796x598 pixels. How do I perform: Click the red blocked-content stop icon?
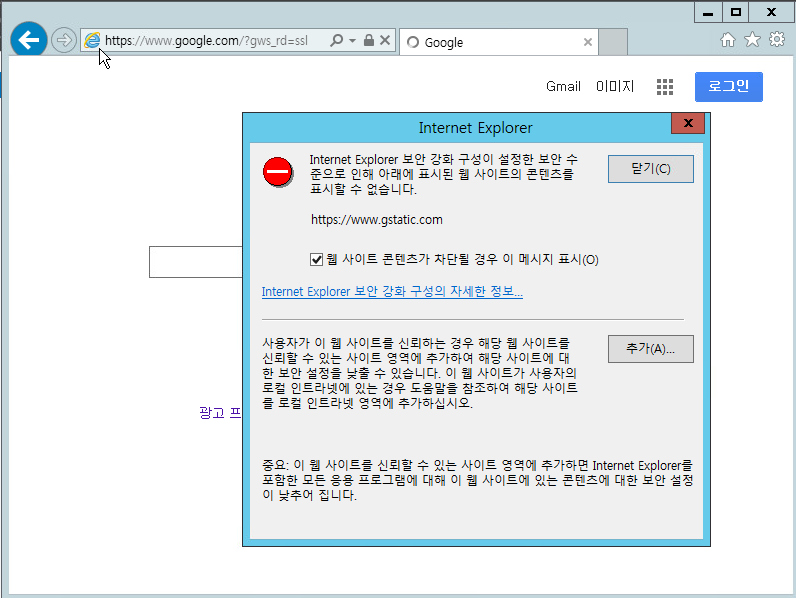(x=277, y=172)
